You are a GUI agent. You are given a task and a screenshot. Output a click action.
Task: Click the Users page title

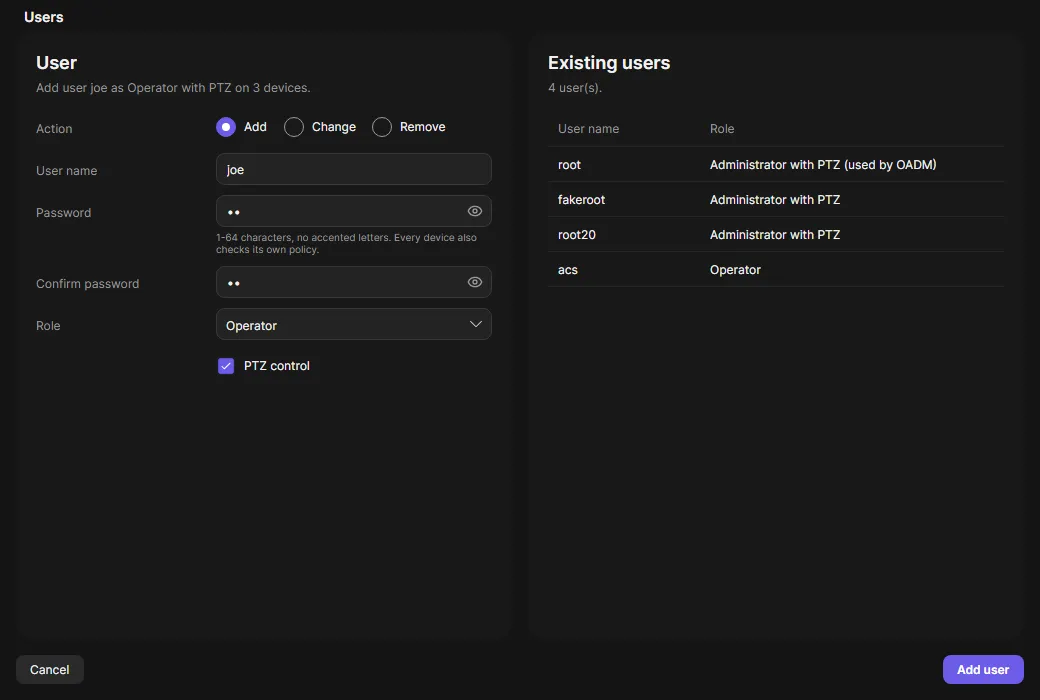click(44, 17)
